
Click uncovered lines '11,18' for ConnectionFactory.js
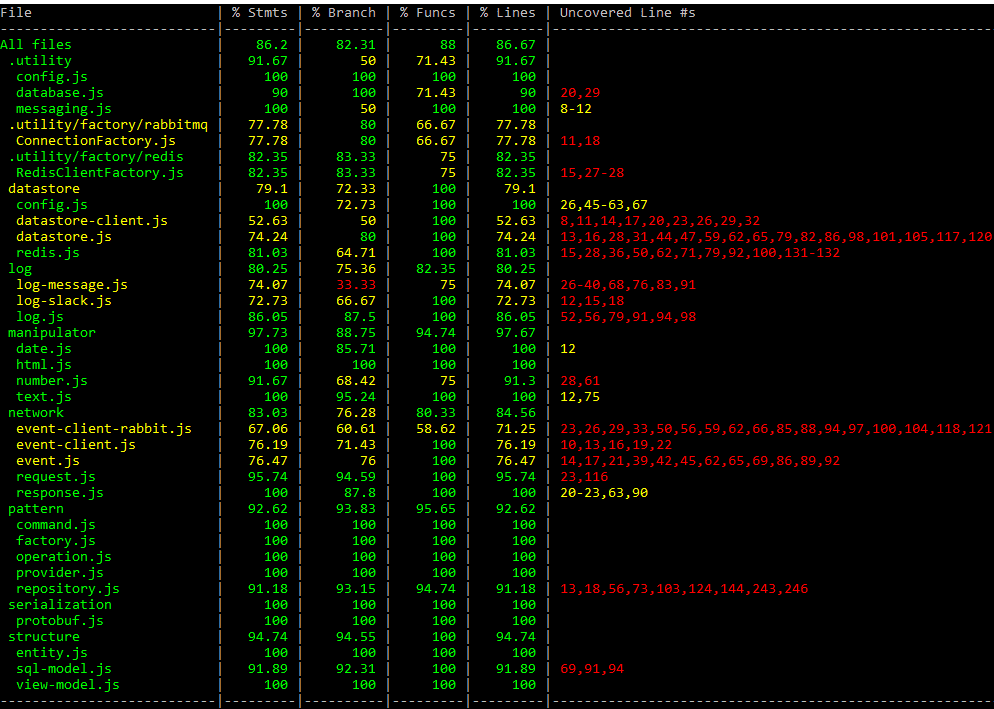pos(580,141)
